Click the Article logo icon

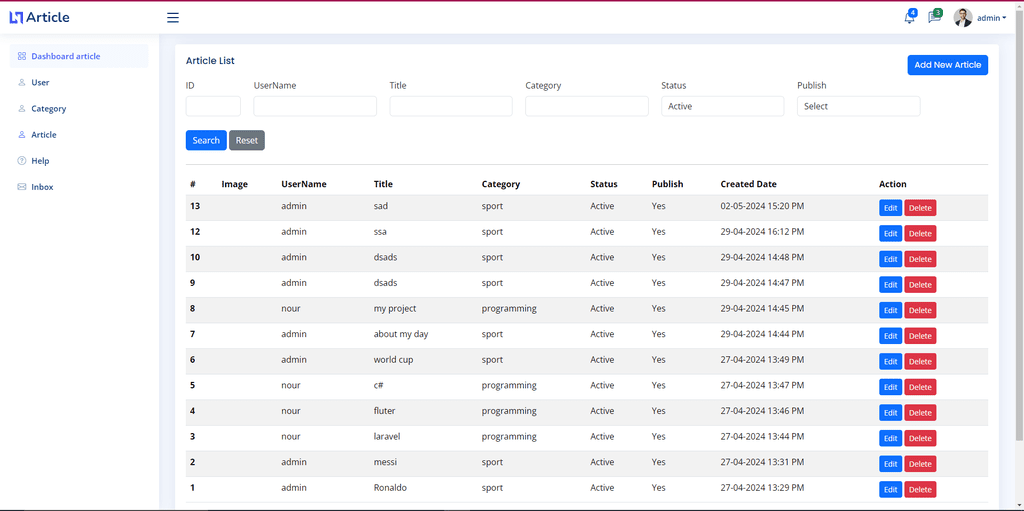(x=16, y=18)
